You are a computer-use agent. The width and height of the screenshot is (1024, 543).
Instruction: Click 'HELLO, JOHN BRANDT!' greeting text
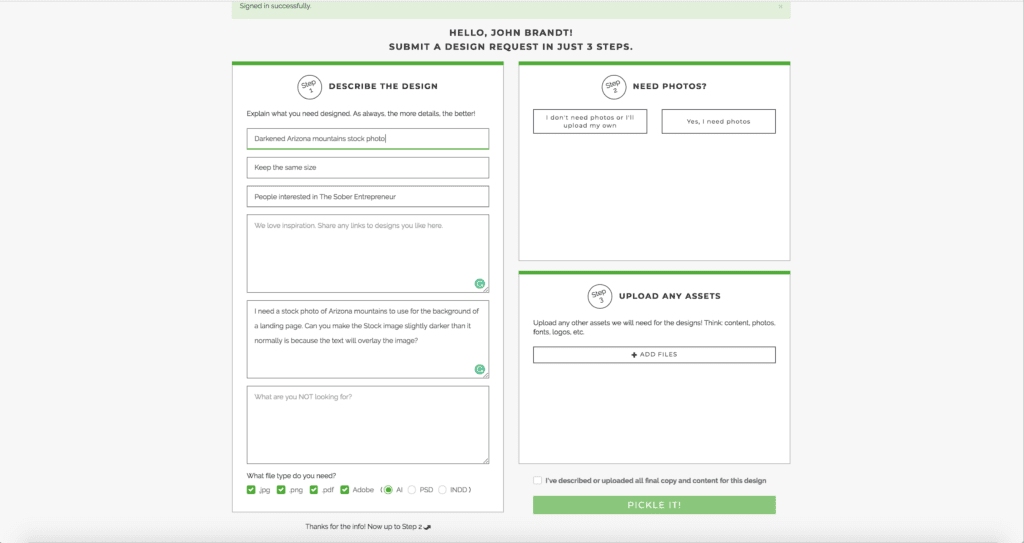click(511, 33)
